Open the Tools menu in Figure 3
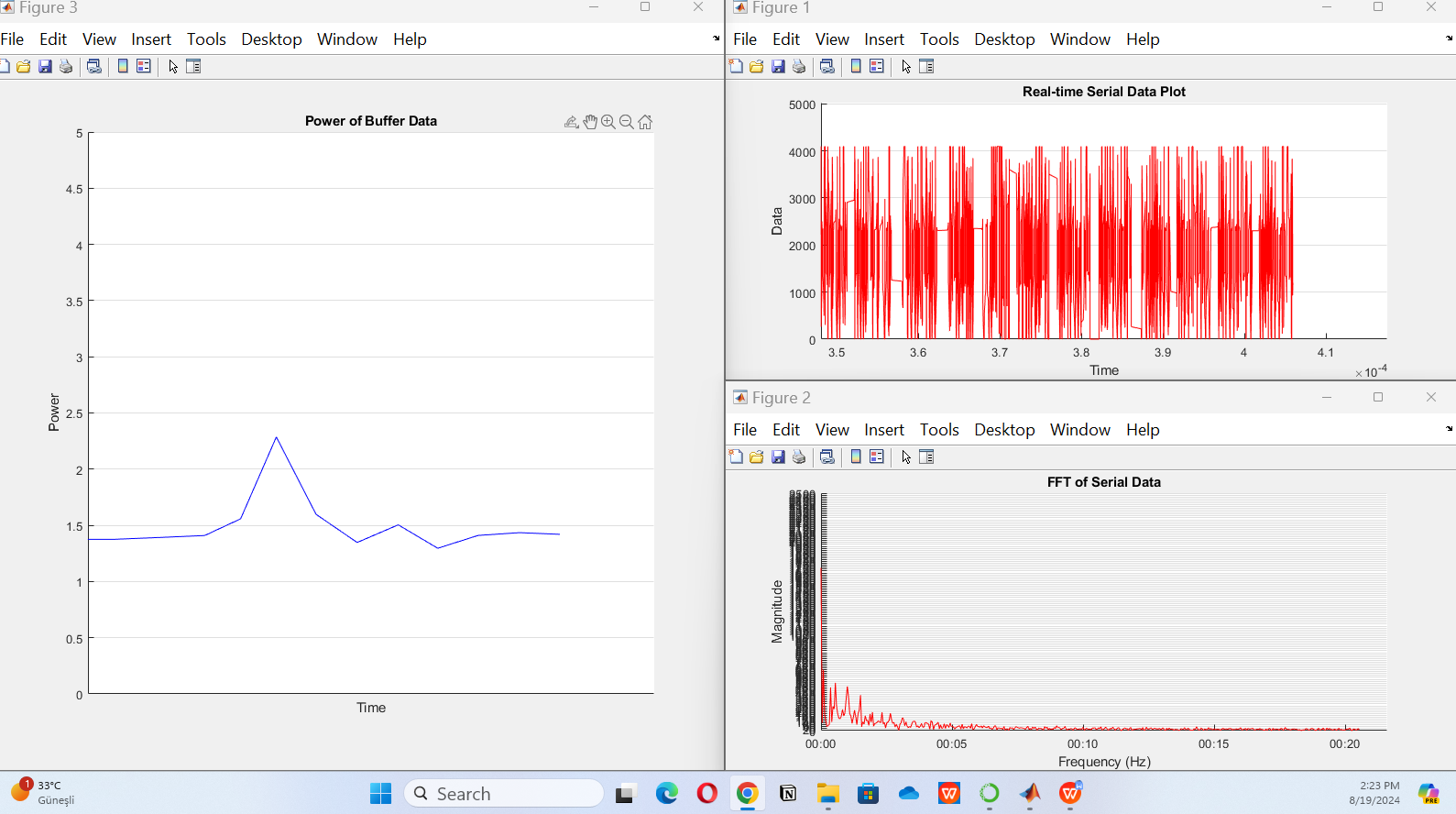Viewport: 1456px width, 814px height. click(206, 39)
